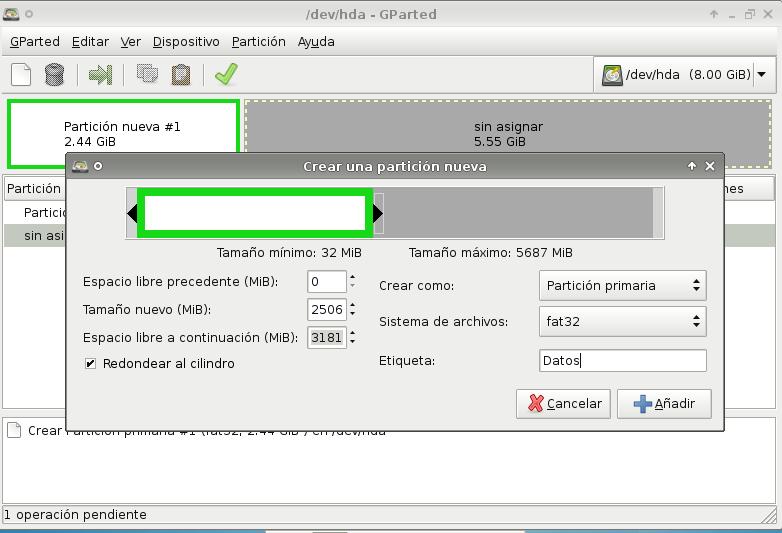Click the Resize/Move toolbar icon
This screenshot has width=782, height=533.
[x=100, y=75]
